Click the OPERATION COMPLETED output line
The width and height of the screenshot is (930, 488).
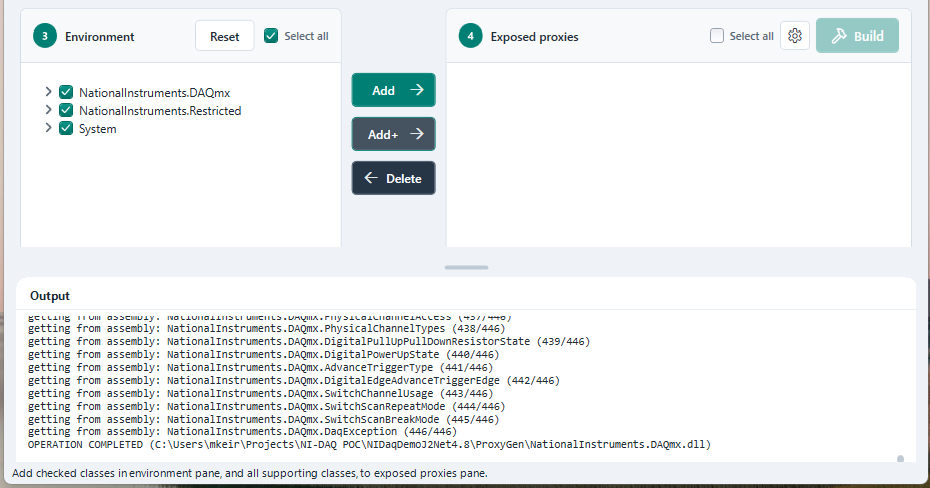click(369, 445)
